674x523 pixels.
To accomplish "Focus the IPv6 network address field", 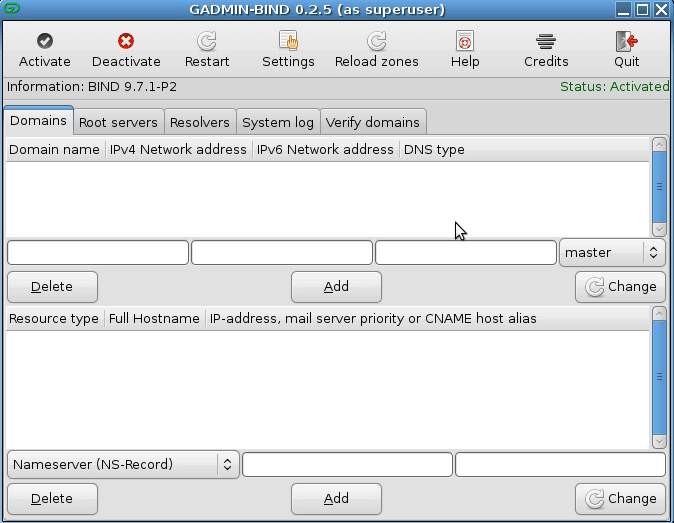I will coord(466,253).
